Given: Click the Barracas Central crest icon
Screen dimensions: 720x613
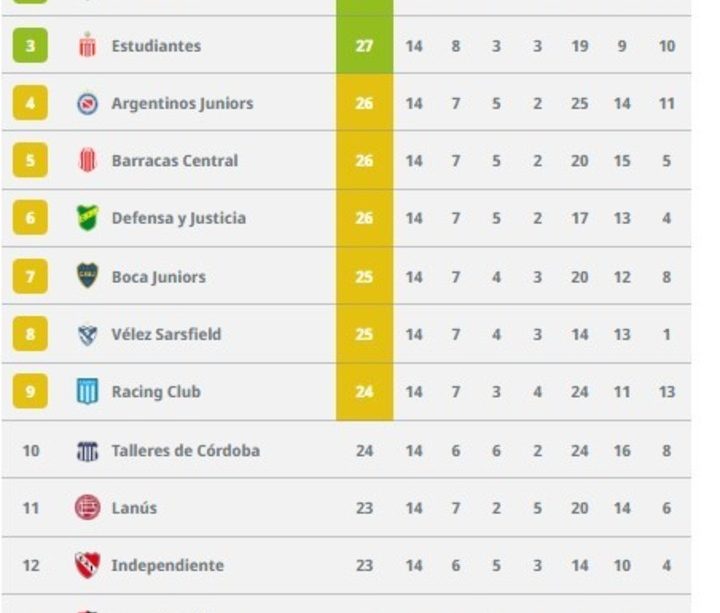Looking at the screenshot, I should coord(88,160).
